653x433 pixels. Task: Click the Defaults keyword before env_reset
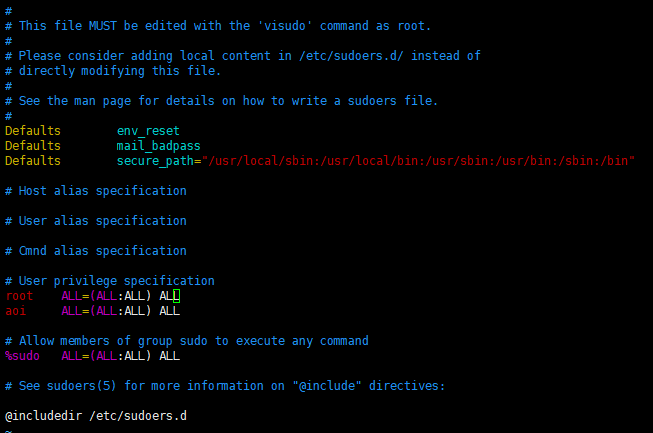pos(32,131)
